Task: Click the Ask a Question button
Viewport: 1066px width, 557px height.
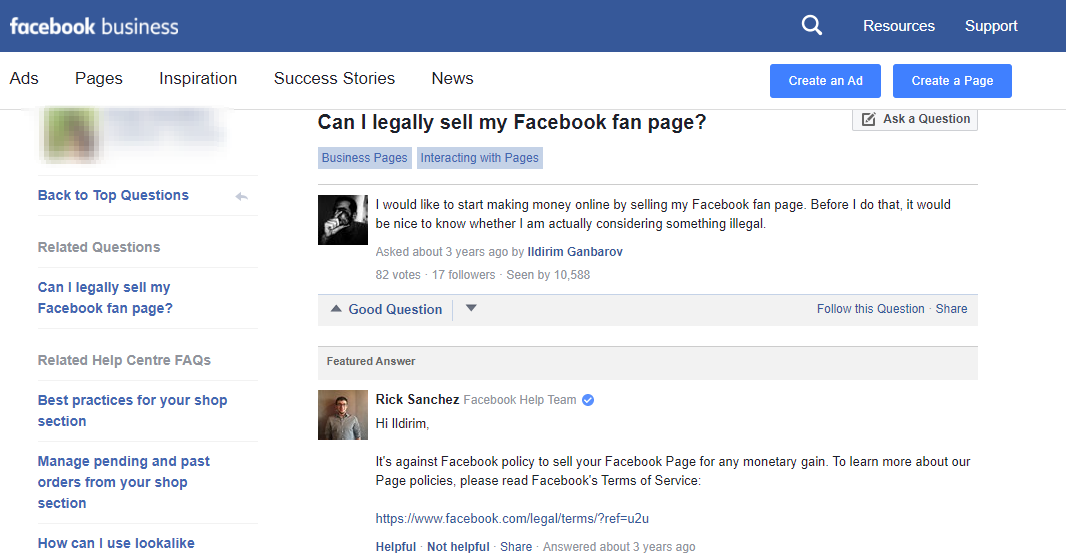Action: [x=915, y=119]
